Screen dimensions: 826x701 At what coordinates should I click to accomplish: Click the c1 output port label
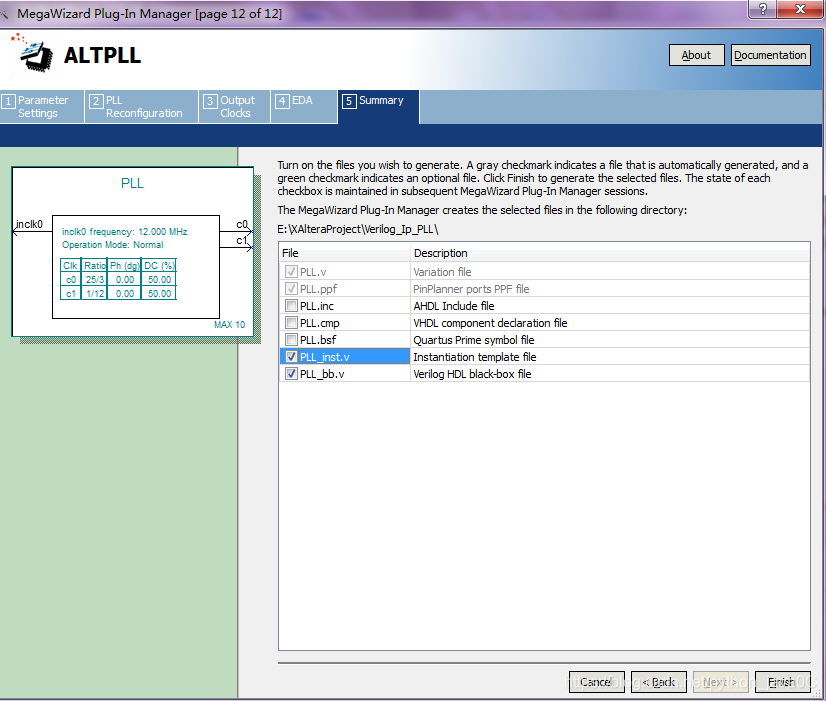(241, 240)
